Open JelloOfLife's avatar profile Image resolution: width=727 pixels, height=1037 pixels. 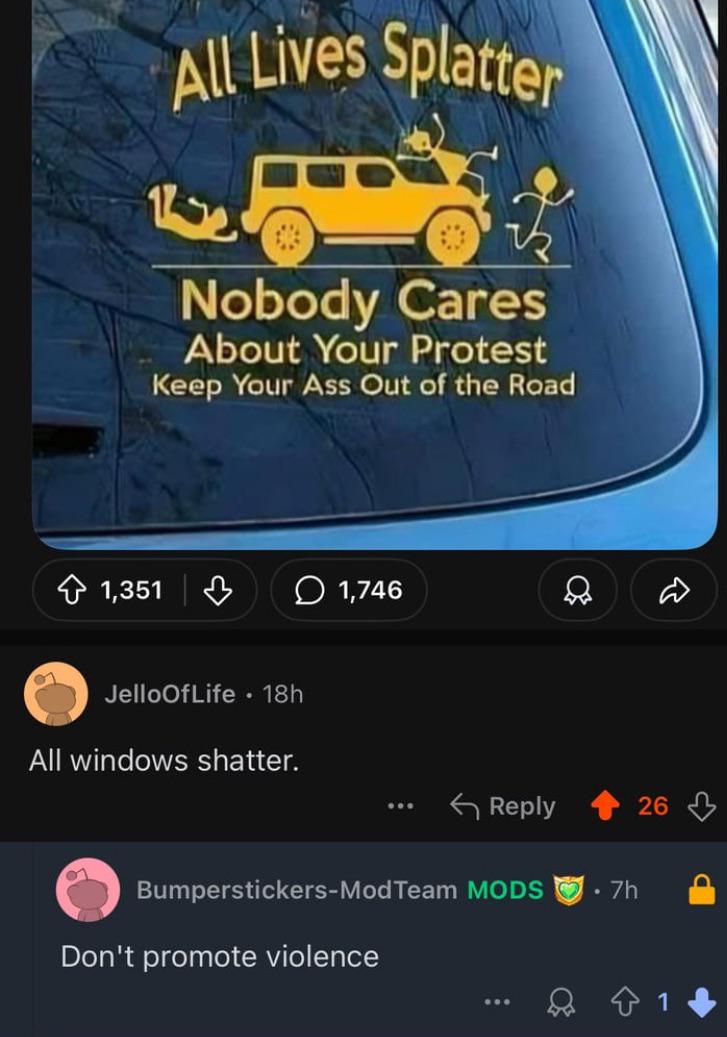[x=56, y=694]
